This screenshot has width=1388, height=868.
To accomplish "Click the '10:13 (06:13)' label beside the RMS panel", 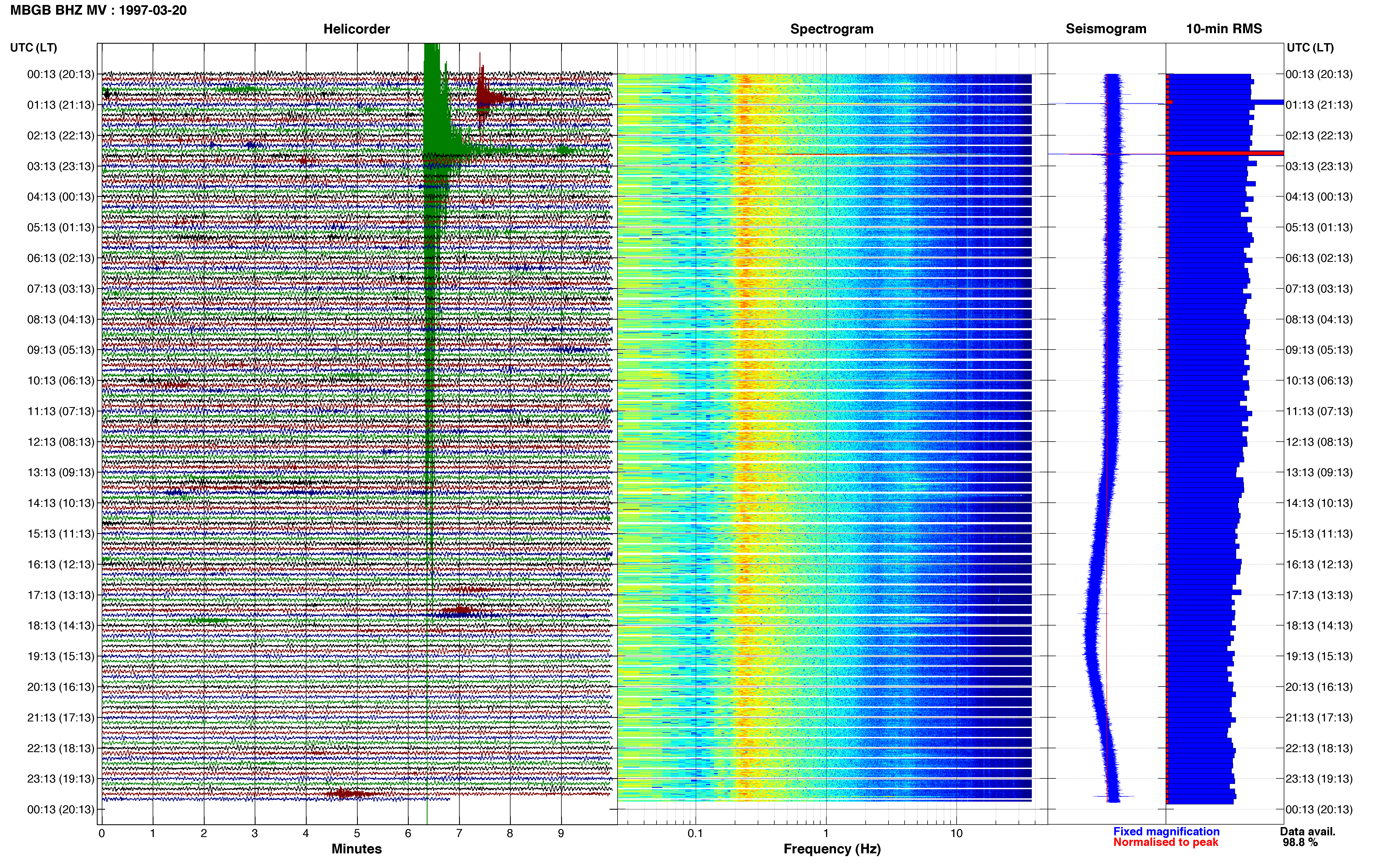I will 1319,380.
